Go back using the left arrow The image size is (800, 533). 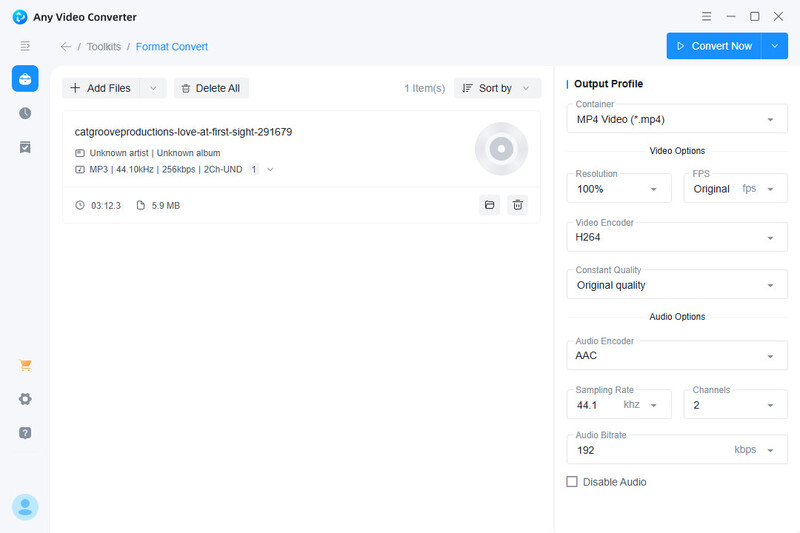65,46
